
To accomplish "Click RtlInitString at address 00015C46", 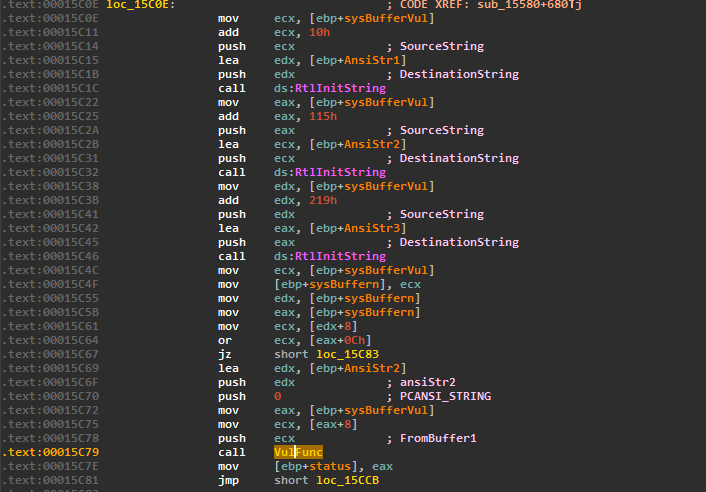I will pos(340,256).
